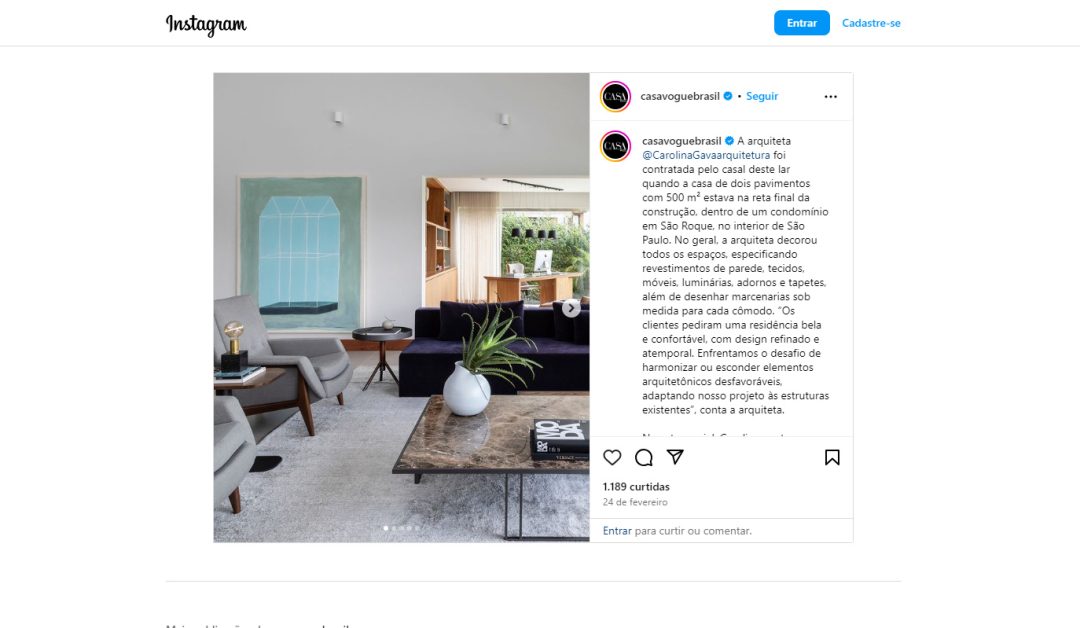Advance carousel with the next arrow

coord(571,308)
